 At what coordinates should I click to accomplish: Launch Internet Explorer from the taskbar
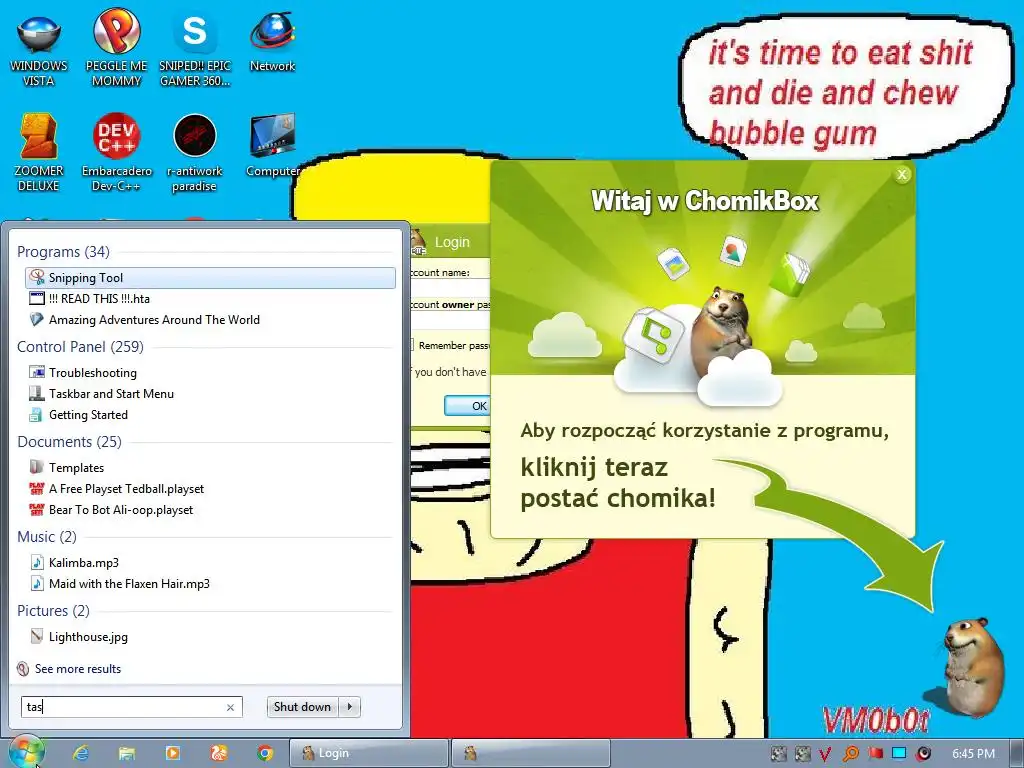pyautogui.click(x=81, y=753)
